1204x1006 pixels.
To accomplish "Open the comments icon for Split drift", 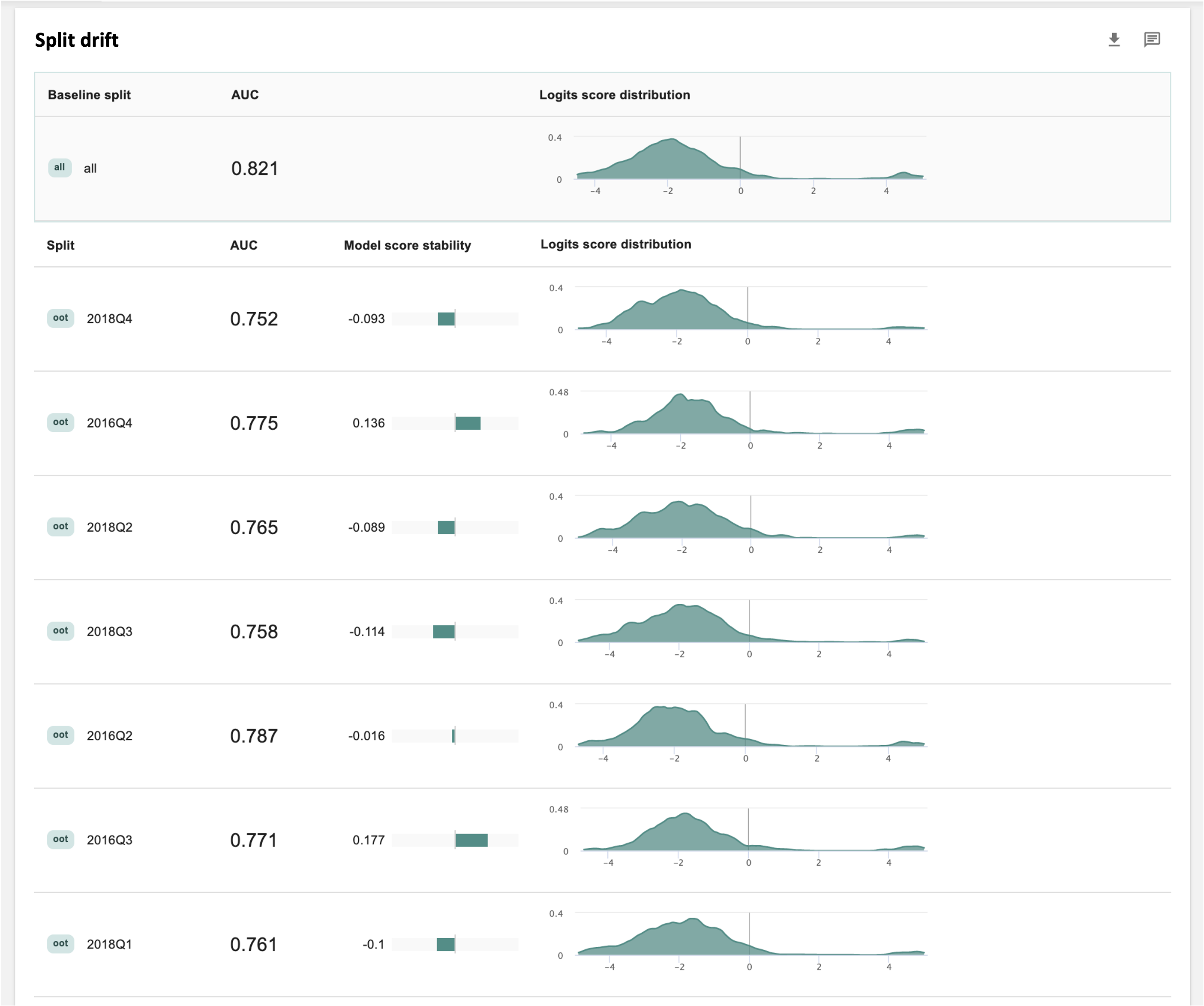I will coord(1152,39).
